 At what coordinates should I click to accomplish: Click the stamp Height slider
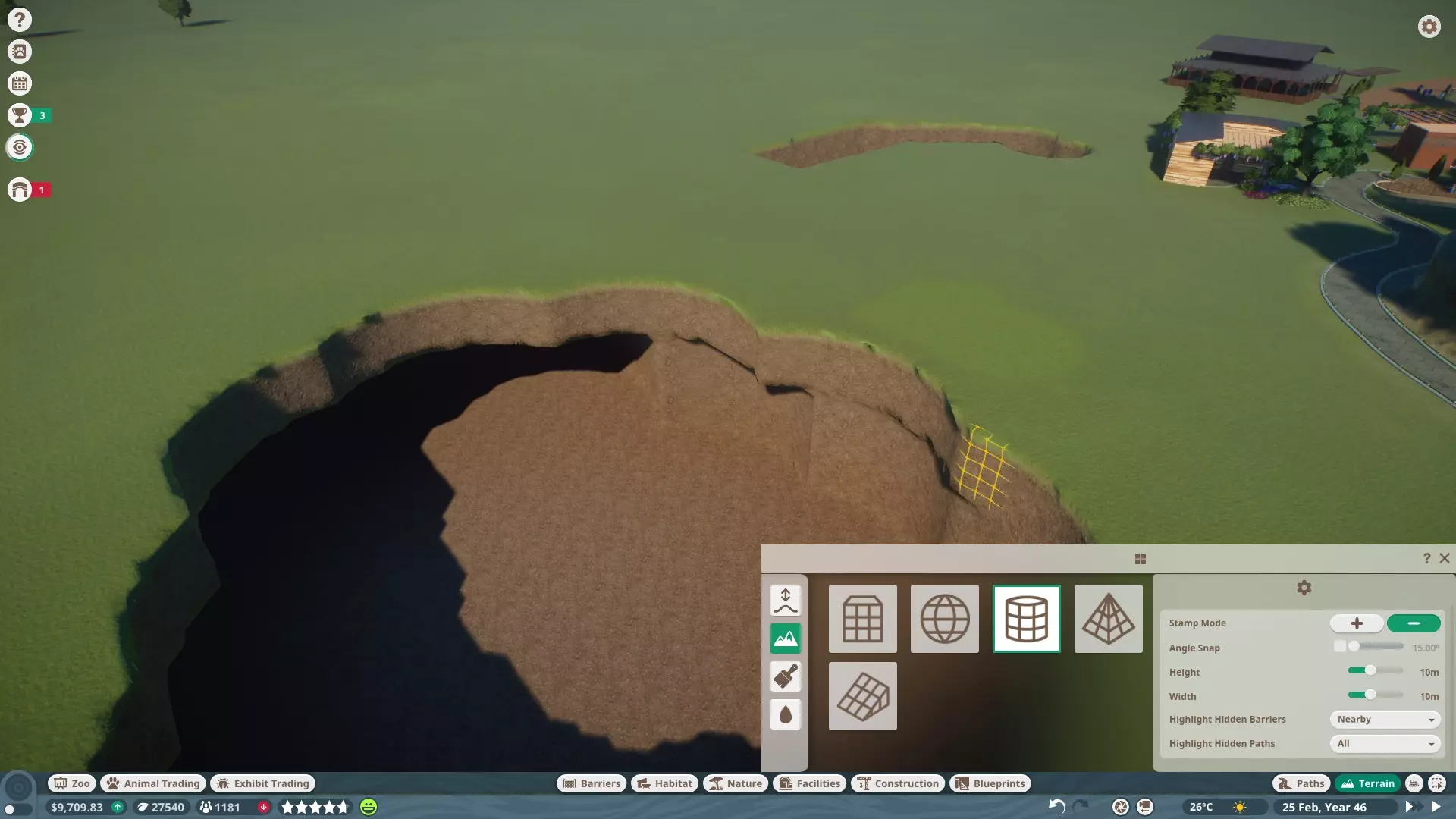[1374, 671]
